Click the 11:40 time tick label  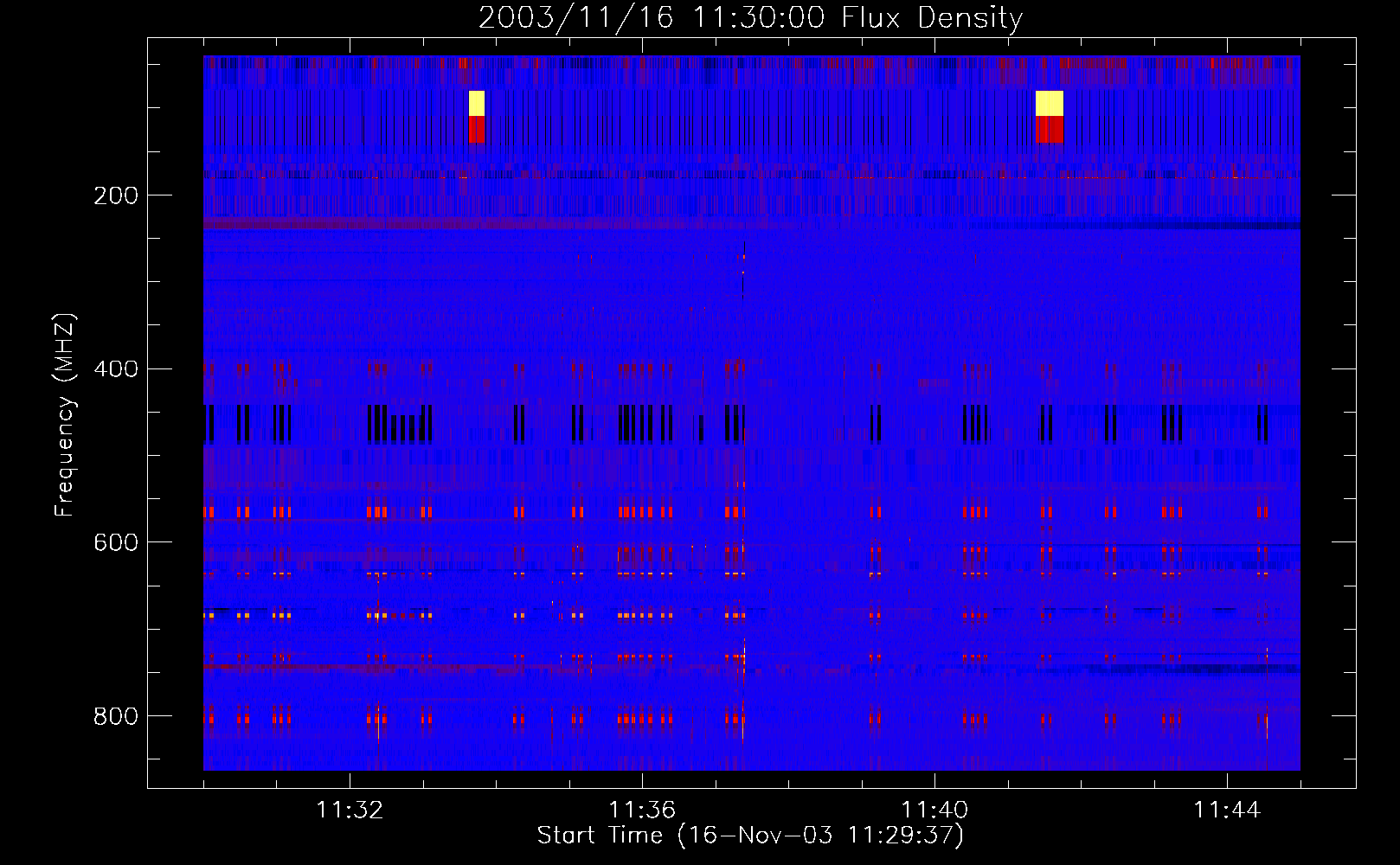934,811
